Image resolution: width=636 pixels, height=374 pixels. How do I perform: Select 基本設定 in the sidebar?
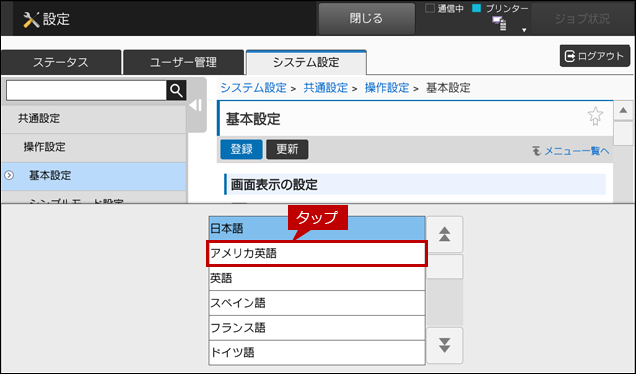(x=94, y=176)
